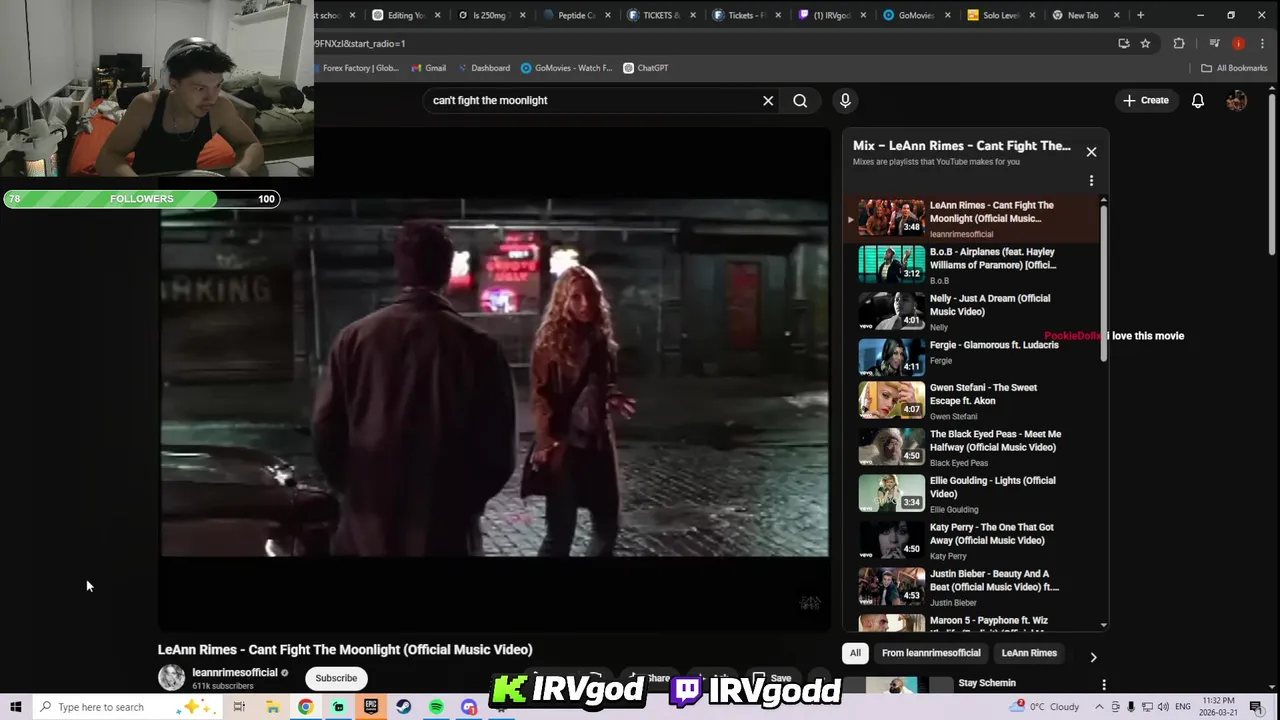This screenshot has width=1280, height=720.
Task: Subscribe to leannrimesofficial
Action: click(336, 678)
